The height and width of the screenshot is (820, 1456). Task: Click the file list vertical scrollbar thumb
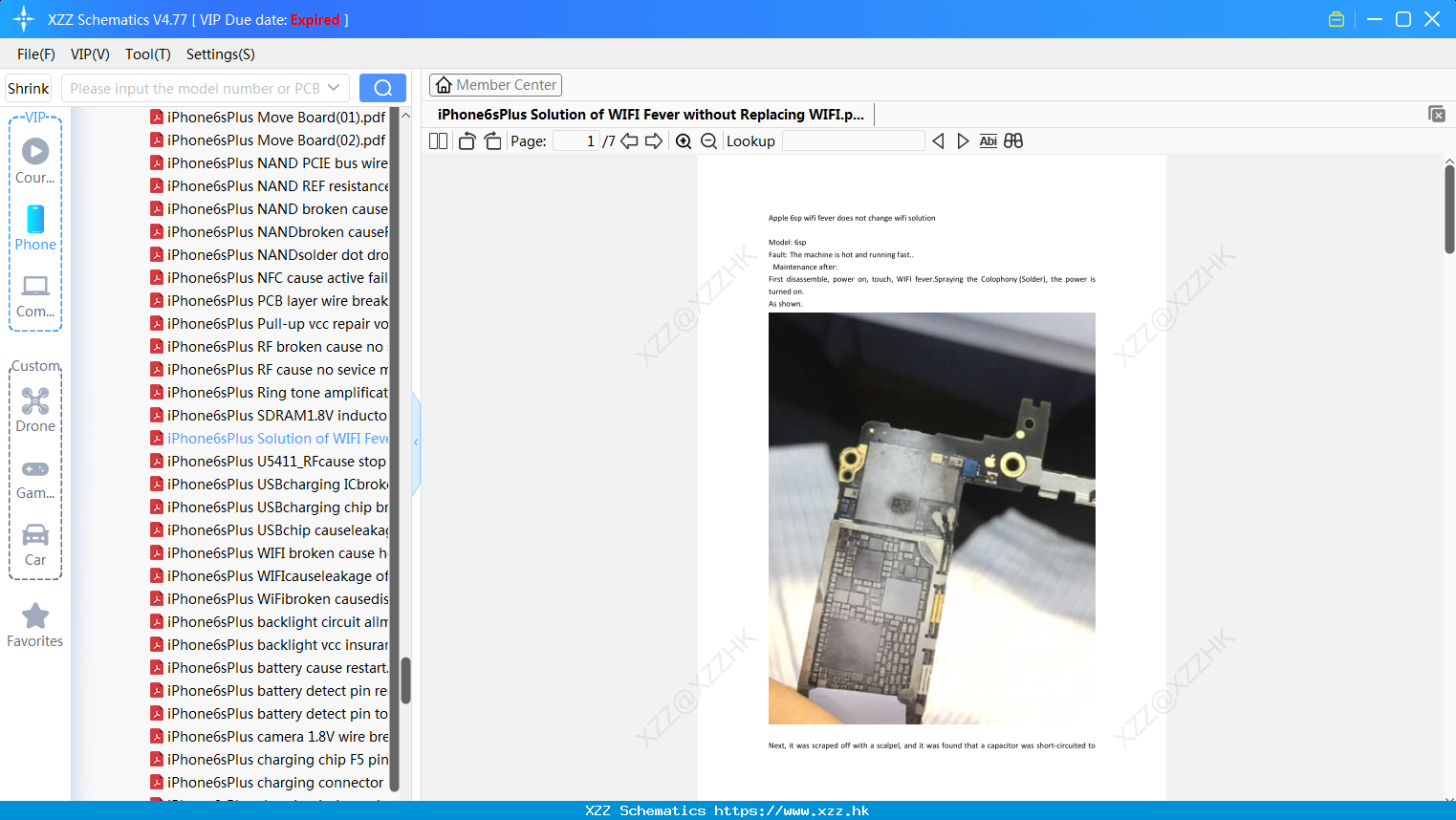pyautogui.click(x=405, y=680)
